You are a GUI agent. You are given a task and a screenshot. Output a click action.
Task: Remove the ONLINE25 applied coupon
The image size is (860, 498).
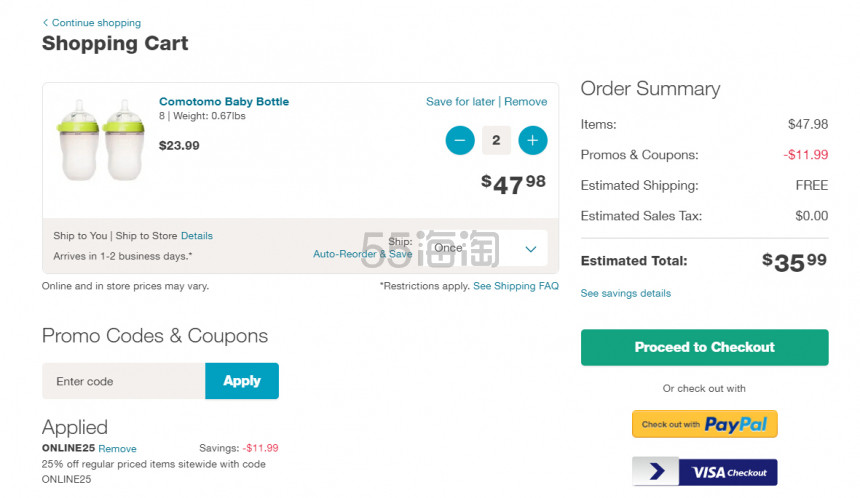pyautogui.click(x=117, y=449)
